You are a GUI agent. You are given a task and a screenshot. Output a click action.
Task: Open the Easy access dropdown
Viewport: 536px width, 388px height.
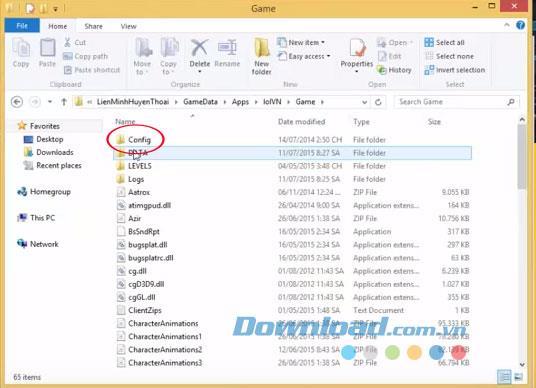pyautogui.click(x=304, y=56)
